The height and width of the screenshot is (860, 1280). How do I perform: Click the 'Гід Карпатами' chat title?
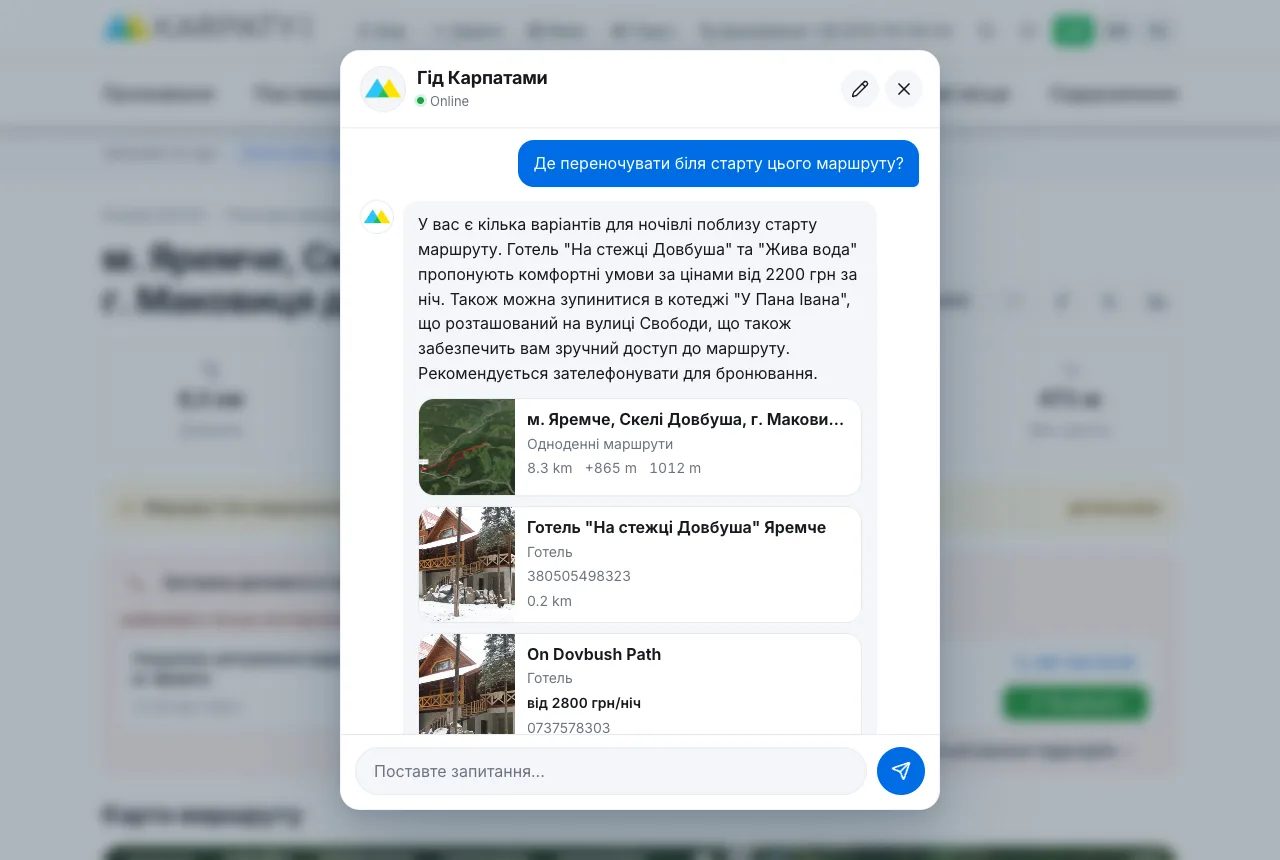pos(482,78)
